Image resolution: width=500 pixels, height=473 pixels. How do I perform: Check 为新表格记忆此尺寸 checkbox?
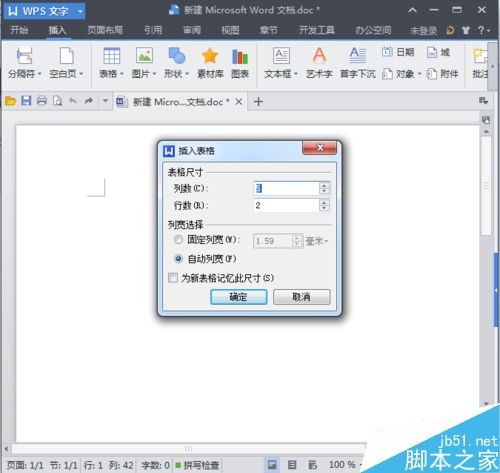173,278
